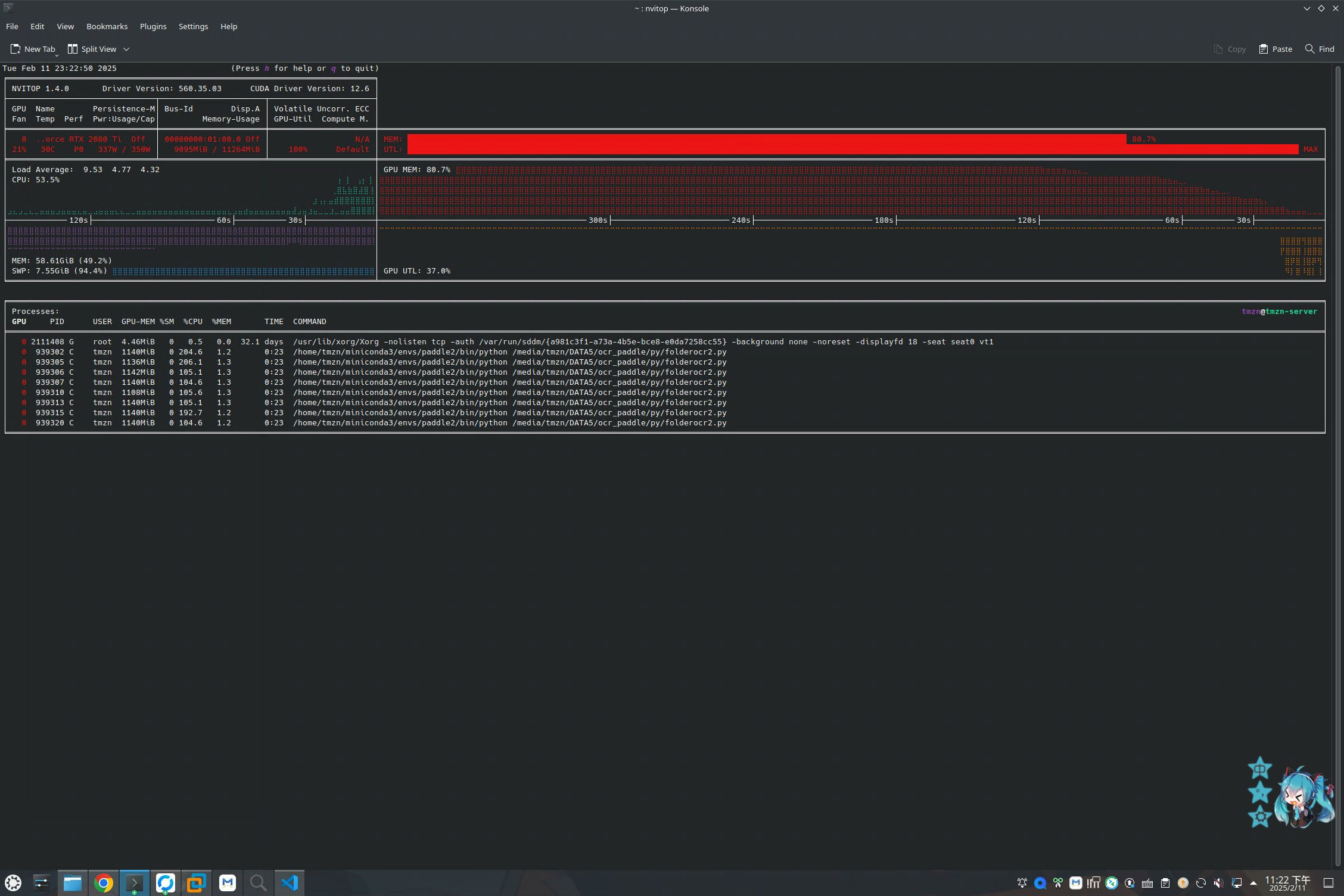Click the Settings menu item
Viewport: 1344px width, 896px height.
[193, 26]
